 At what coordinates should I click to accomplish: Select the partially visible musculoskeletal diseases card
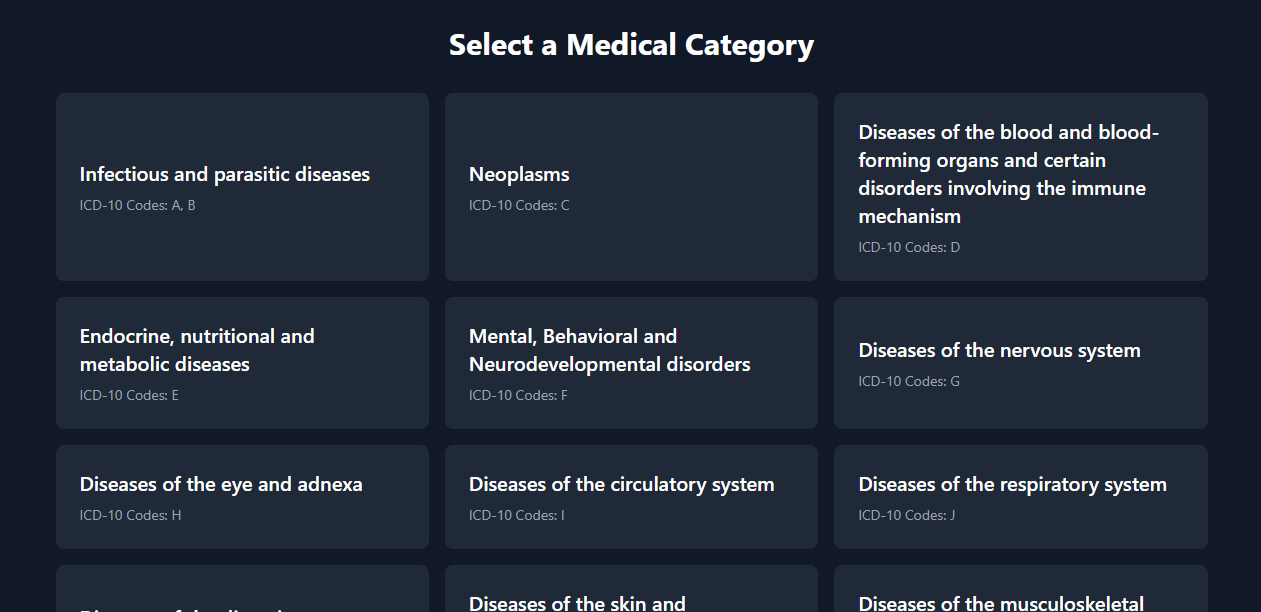tap(1021, 589)
